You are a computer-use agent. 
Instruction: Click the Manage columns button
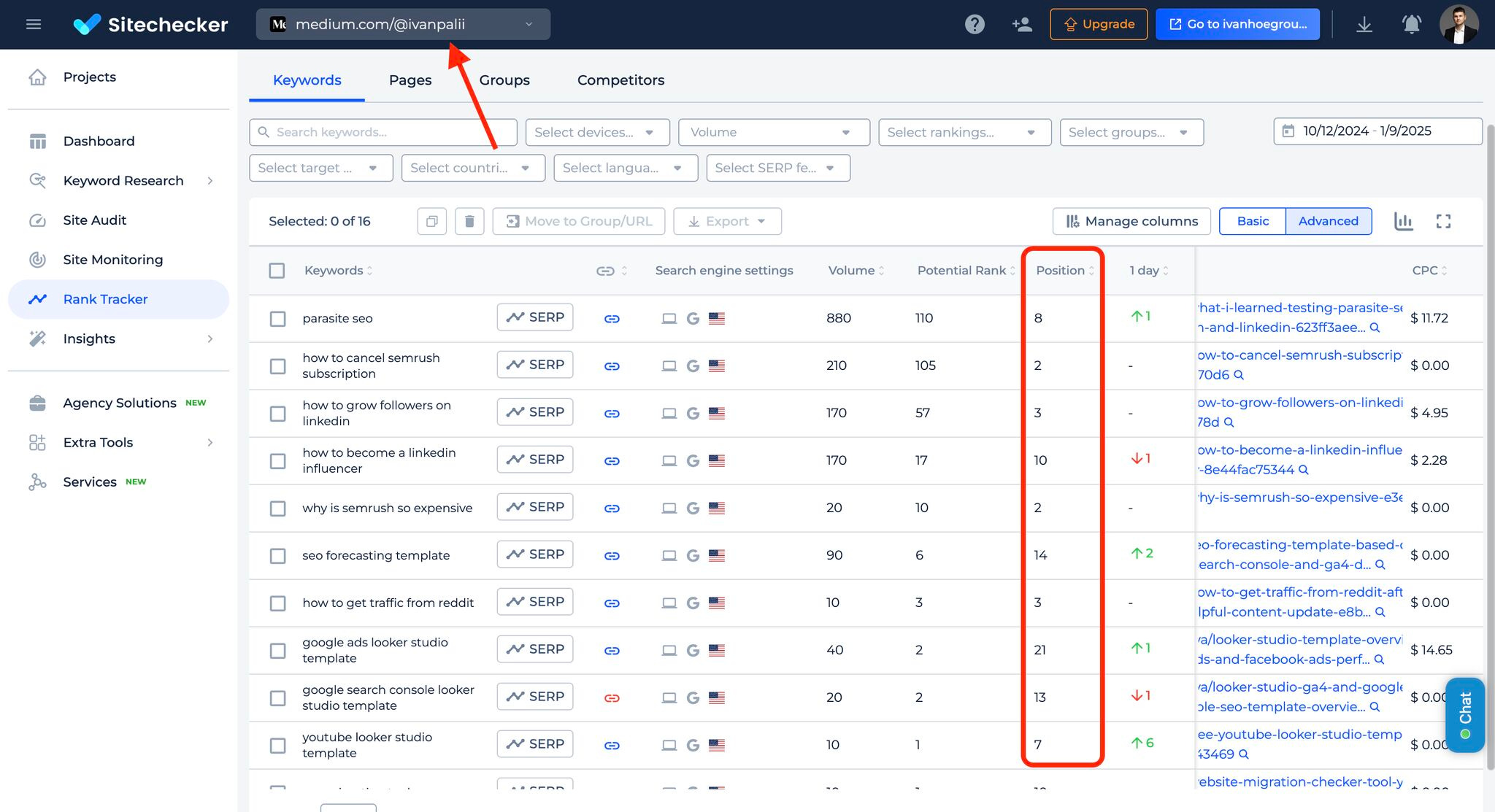(x=1131, y=221)
